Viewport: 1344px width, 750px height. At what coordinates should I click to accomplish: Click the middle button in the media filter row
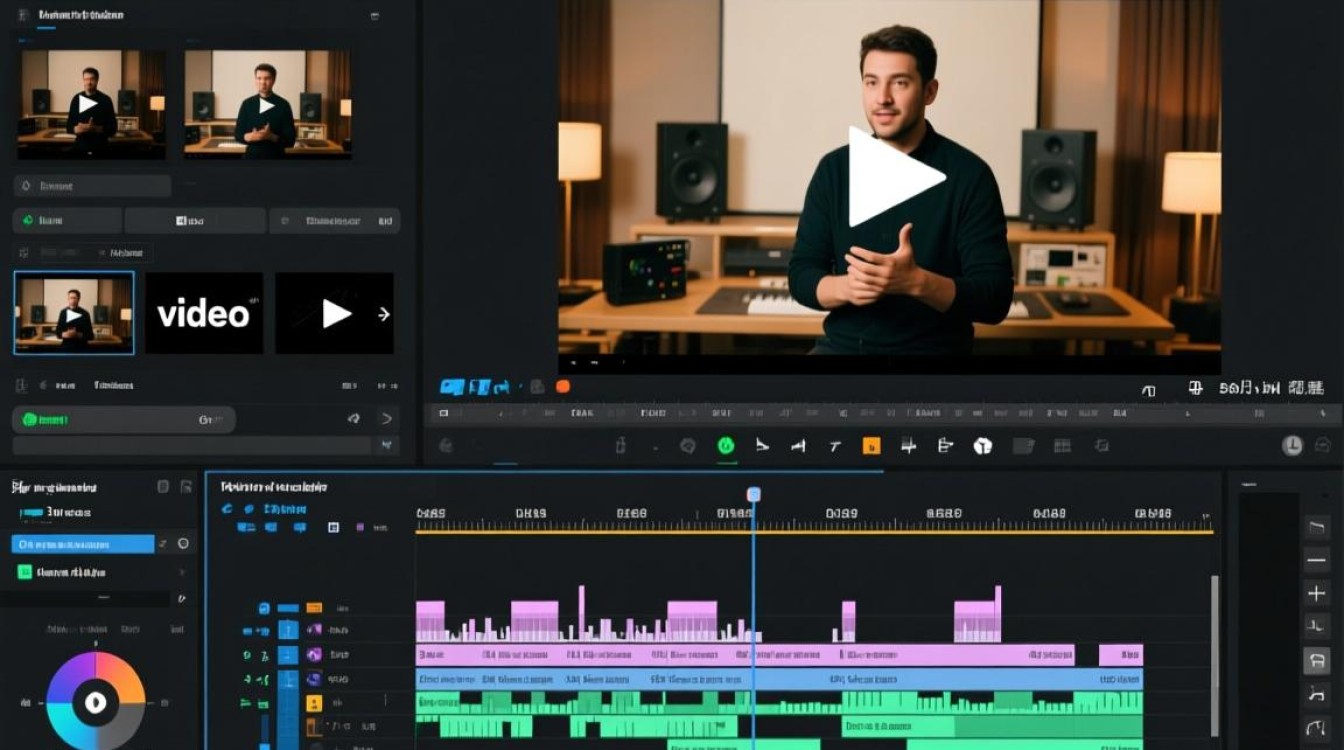195,221
